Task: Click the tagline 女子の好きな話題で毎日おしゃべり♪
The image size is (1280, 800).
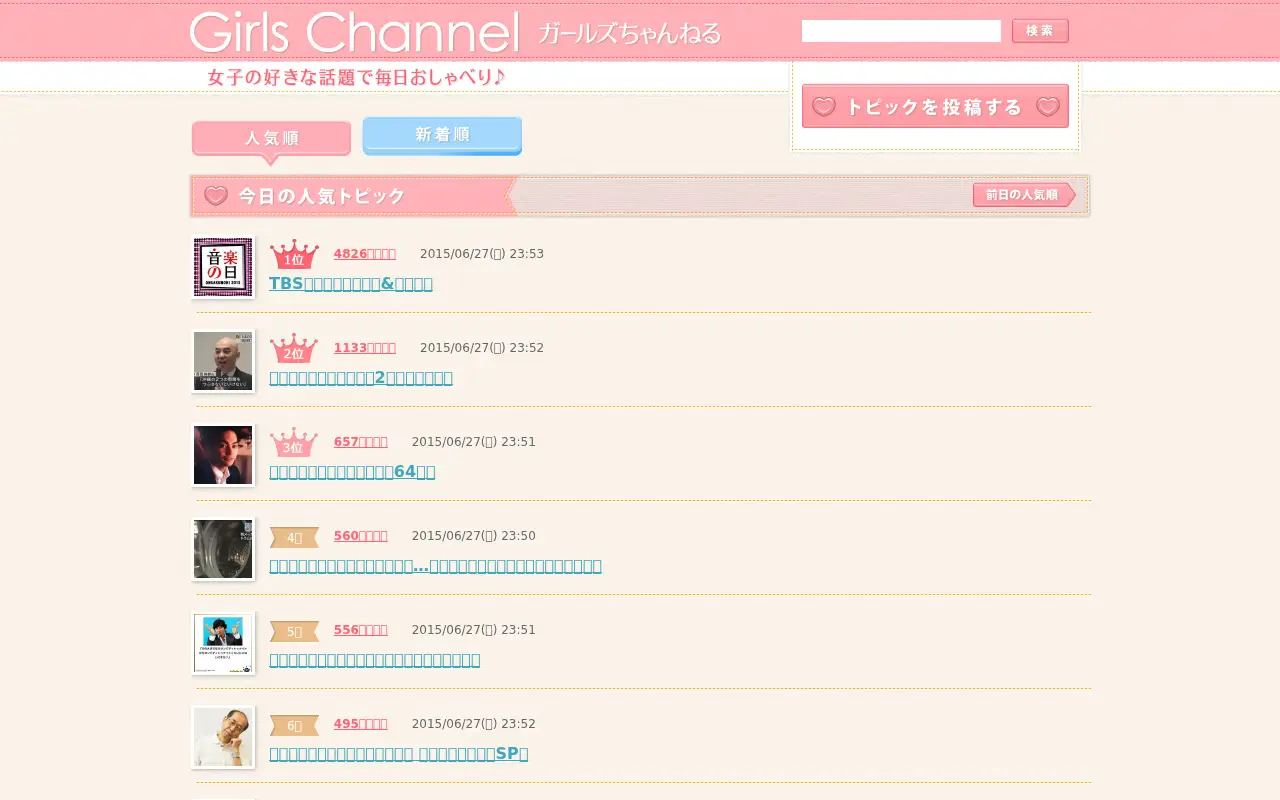Action: point(356,77)
